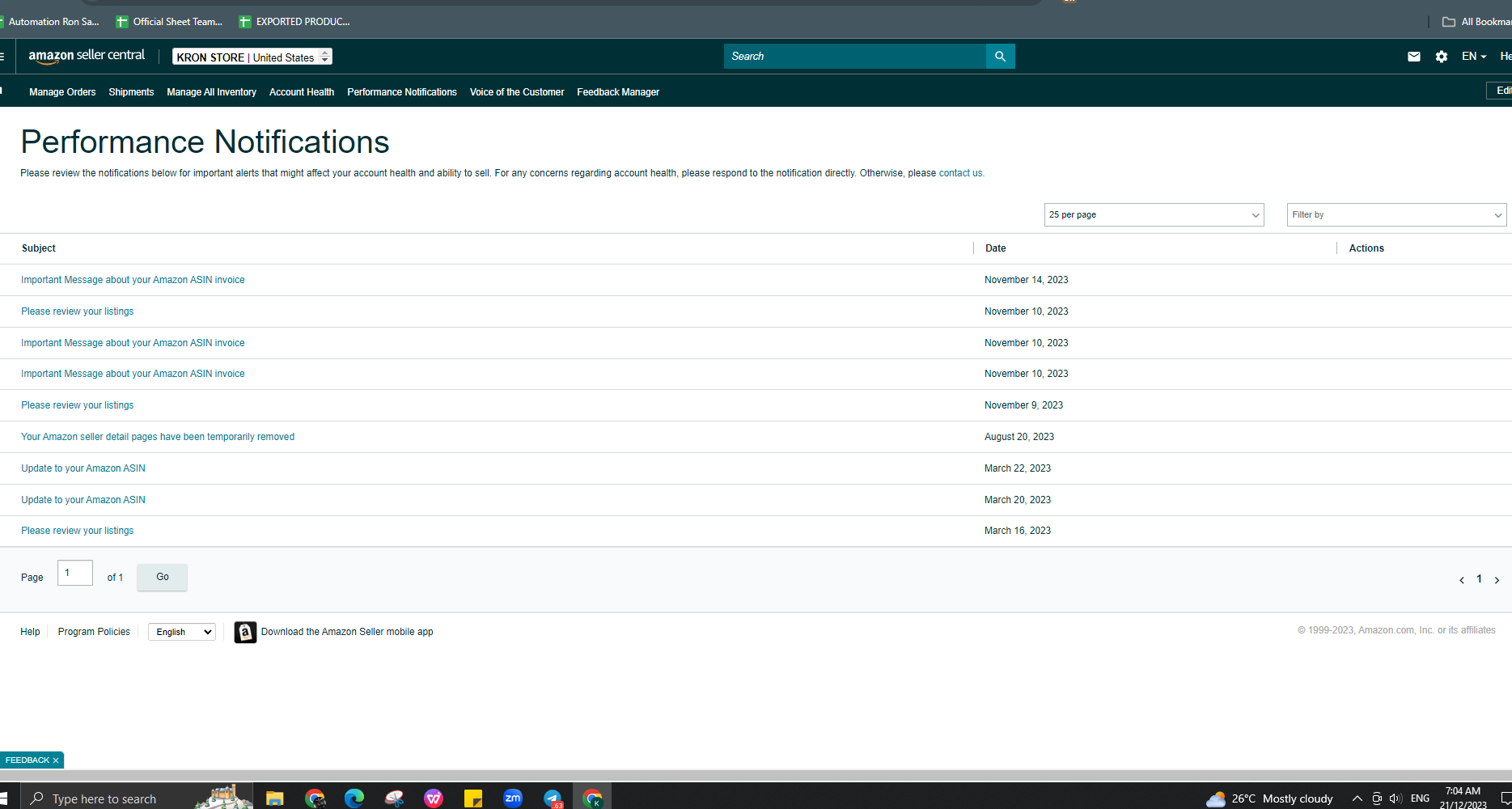
Task: Open November 10 Please review your listings
Action: (x=78, y=311)
